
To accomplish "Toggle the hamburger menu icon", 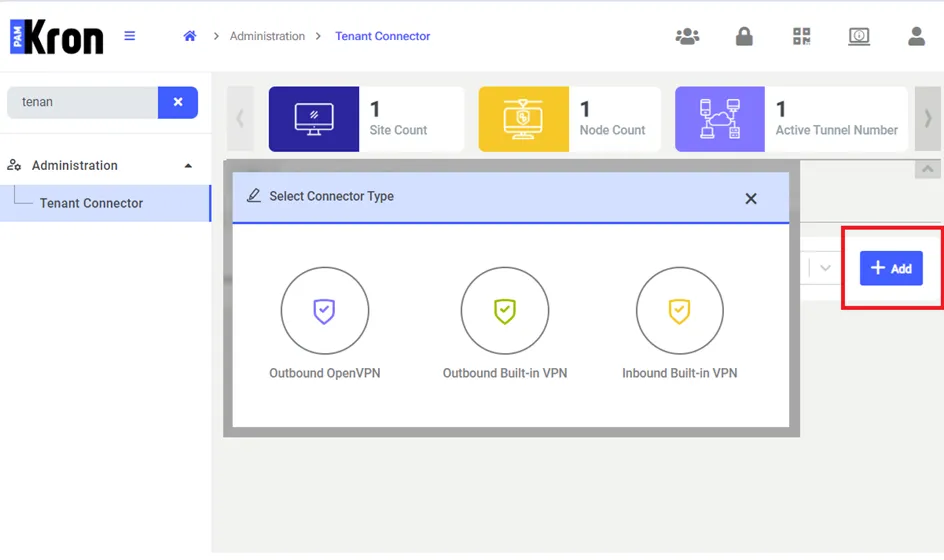I will 129,36.
